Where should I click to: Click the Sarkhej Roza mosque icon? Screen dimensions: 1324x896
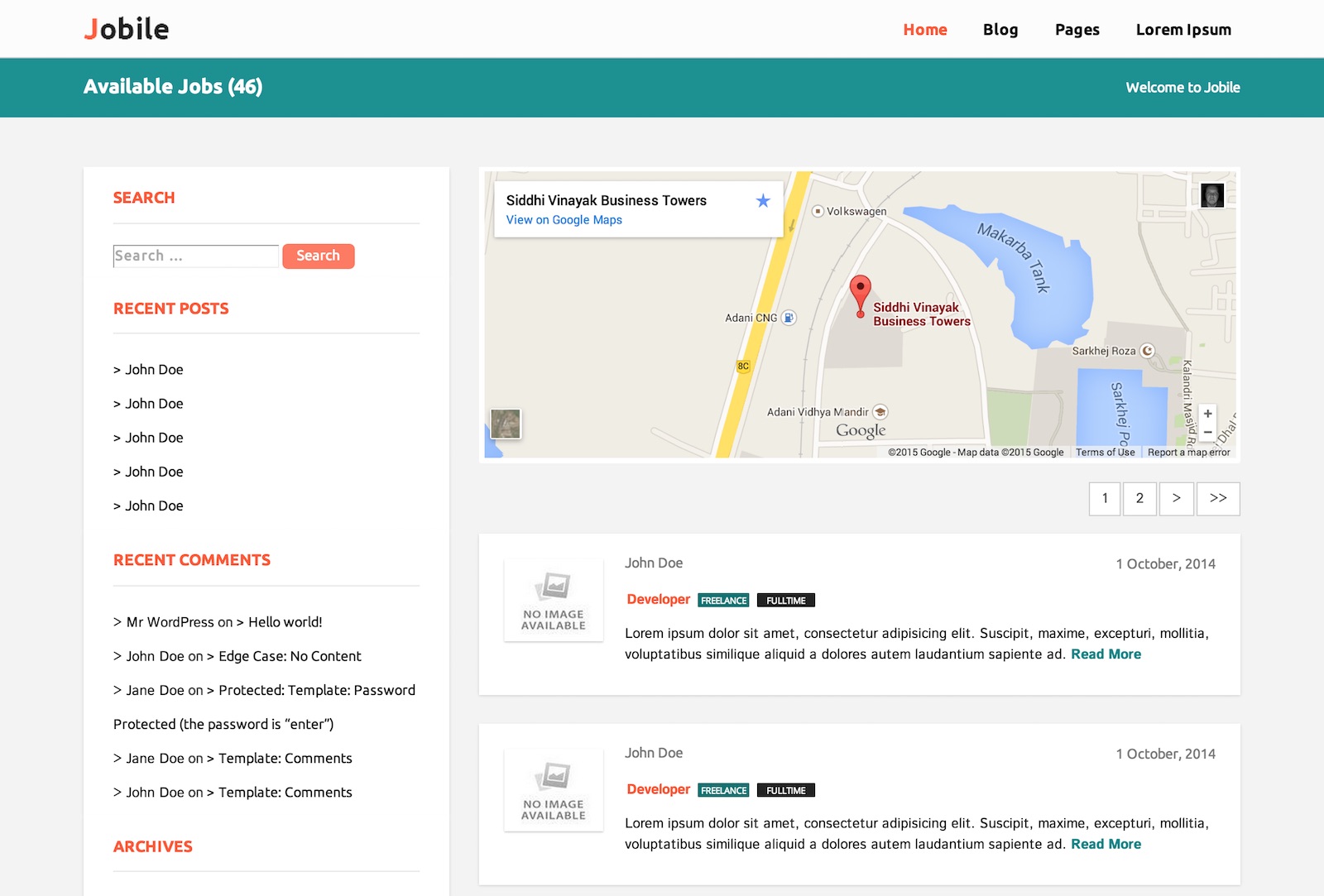coord(1148,351)
